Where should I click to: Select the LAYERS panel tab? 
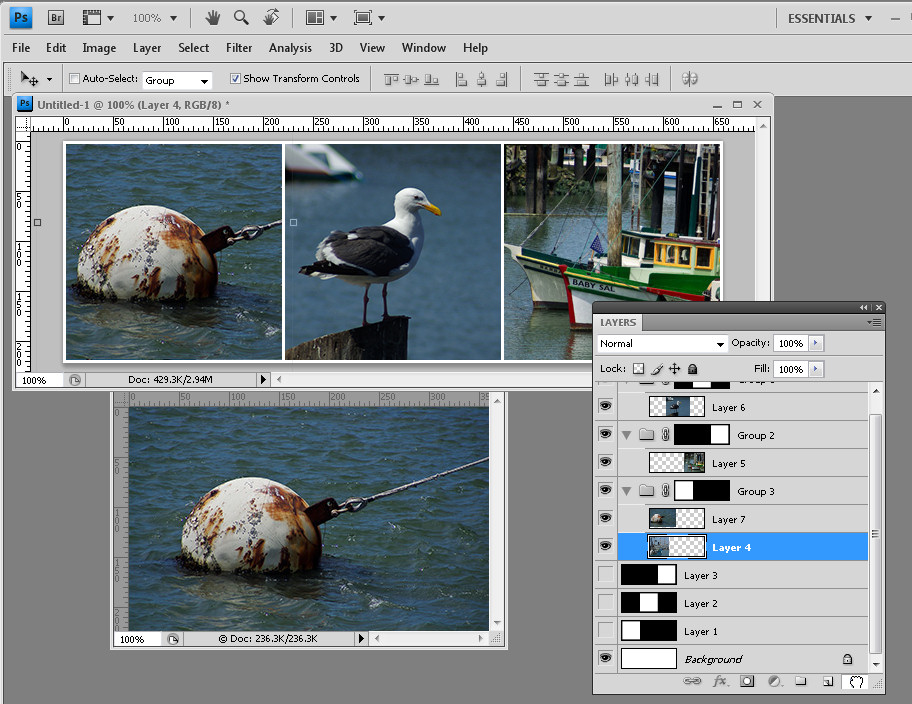618,322
